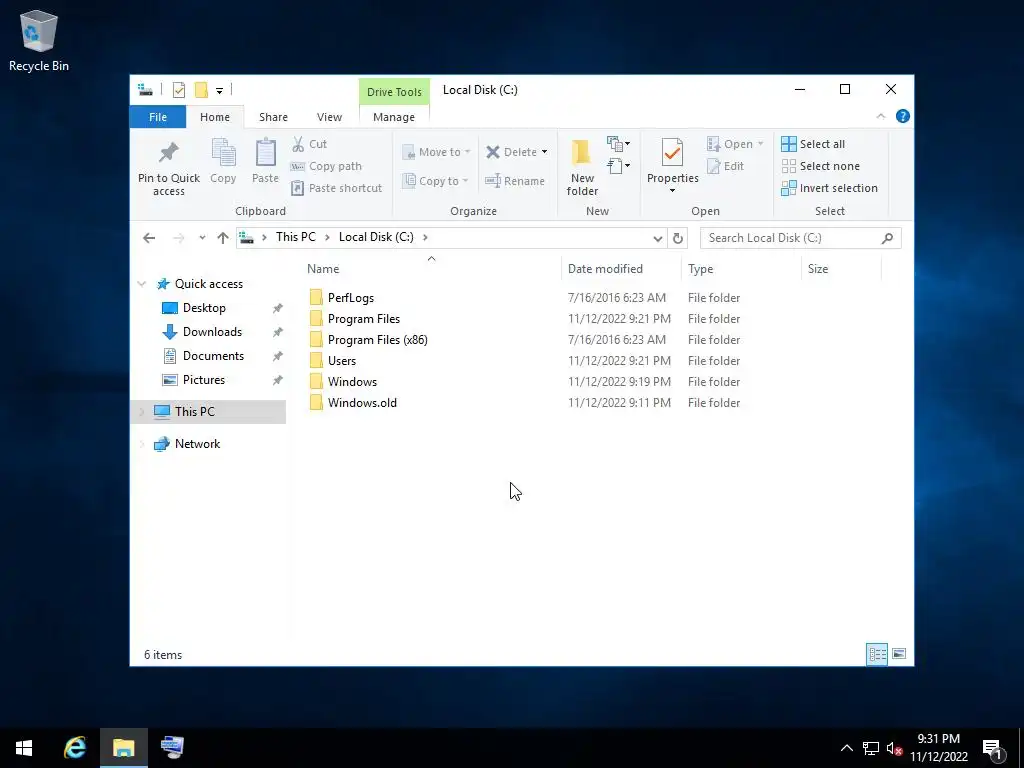Switch to the Share tab

273,117
